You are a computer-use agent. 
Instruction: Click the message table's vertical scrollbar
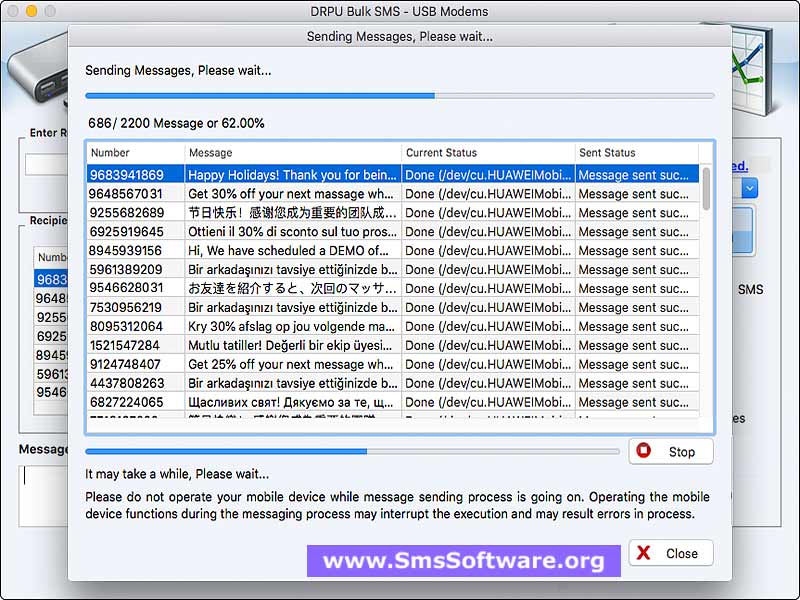tap(707, 189)
